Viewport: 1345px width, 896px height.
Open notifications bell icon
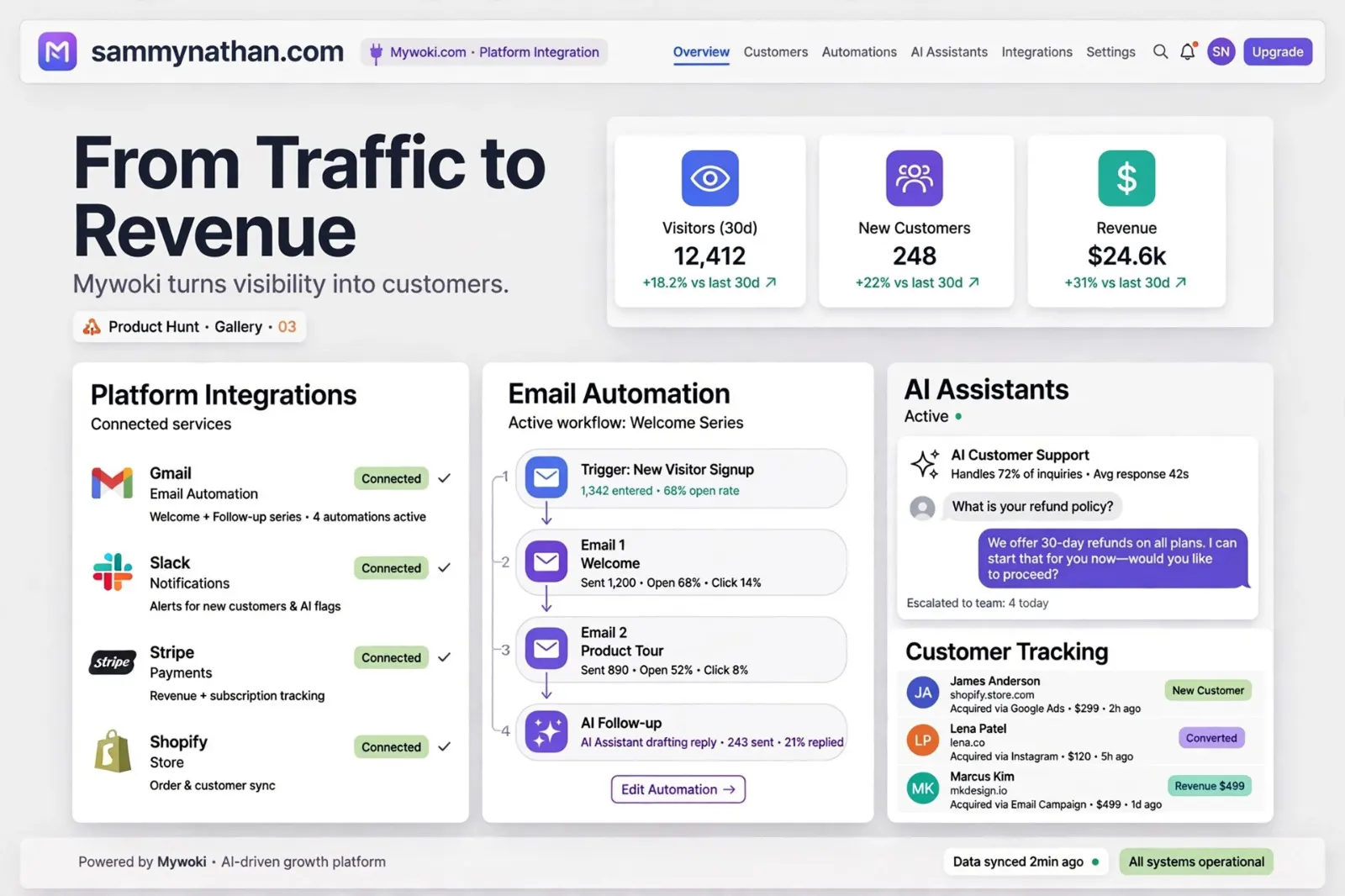coord(1188,51)
